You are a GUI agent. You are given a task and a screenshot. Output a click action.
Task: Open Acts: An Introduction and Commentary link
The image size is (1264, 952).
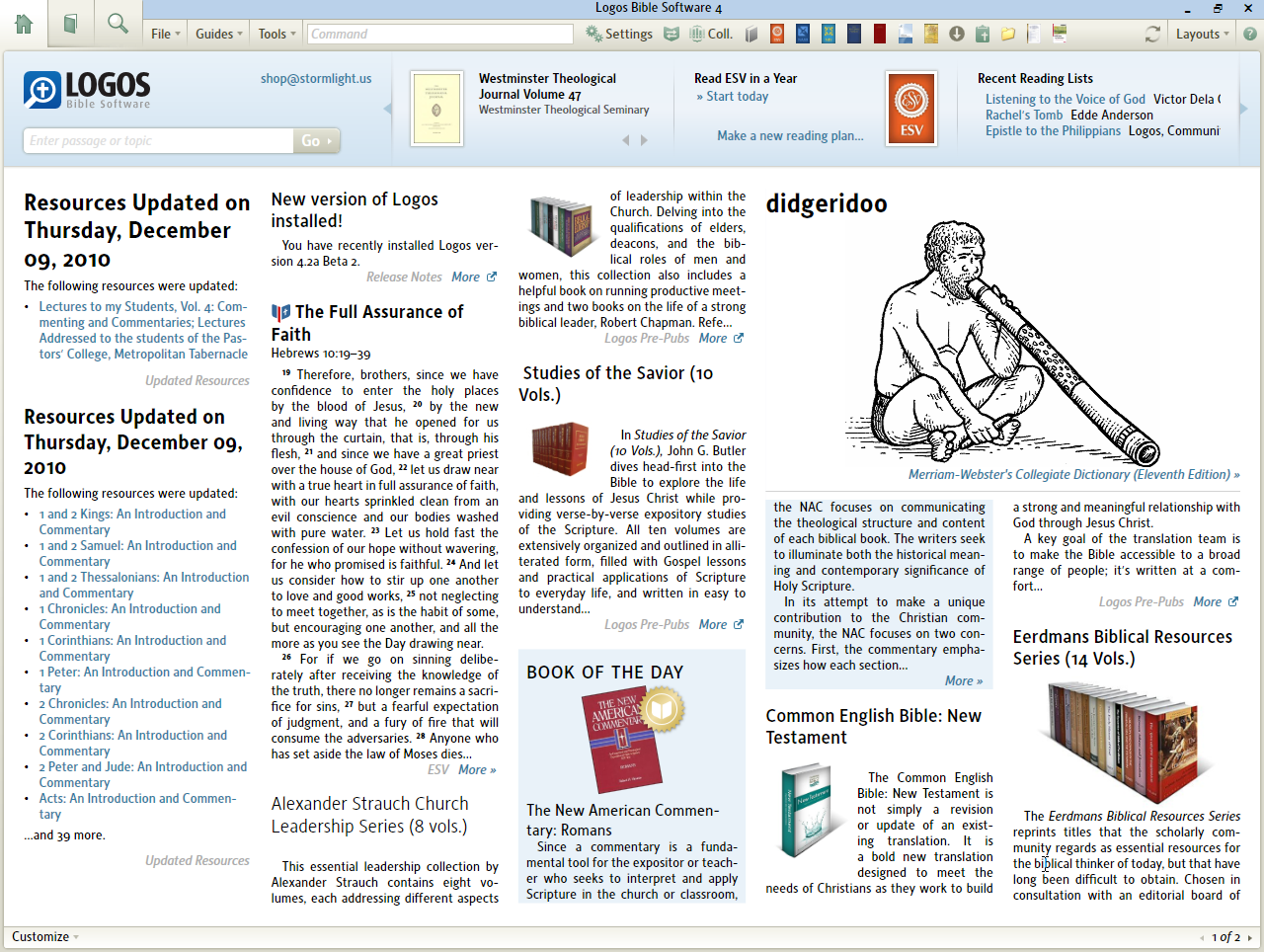click(137, 807)
